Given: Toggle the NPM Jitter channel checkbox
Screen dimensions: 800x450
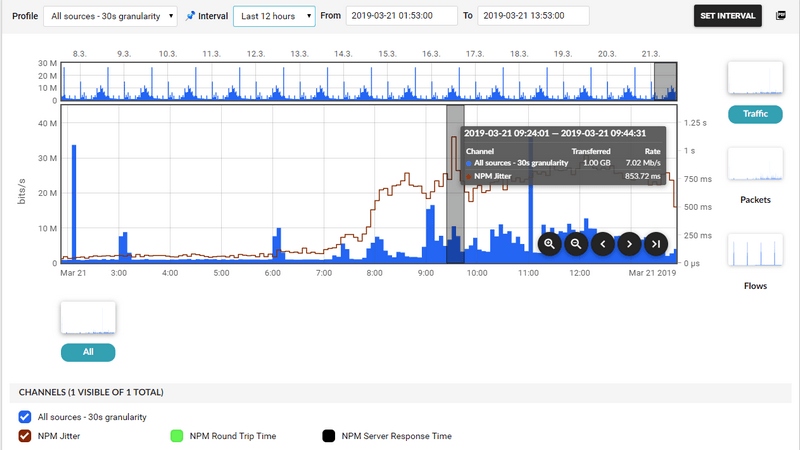Looking at the screenshot, I should coord(25,436).
